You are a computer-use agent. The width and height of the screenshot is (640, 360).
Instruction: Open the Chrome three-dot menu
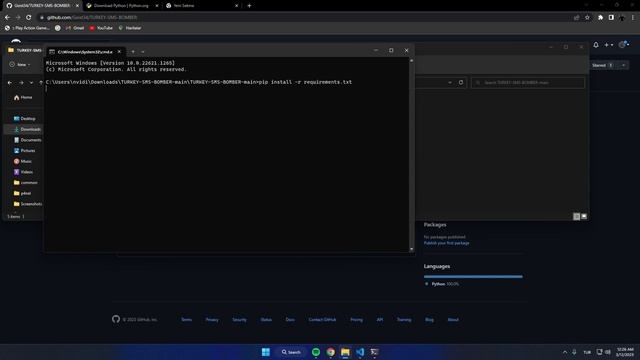[x=633, y=18]
